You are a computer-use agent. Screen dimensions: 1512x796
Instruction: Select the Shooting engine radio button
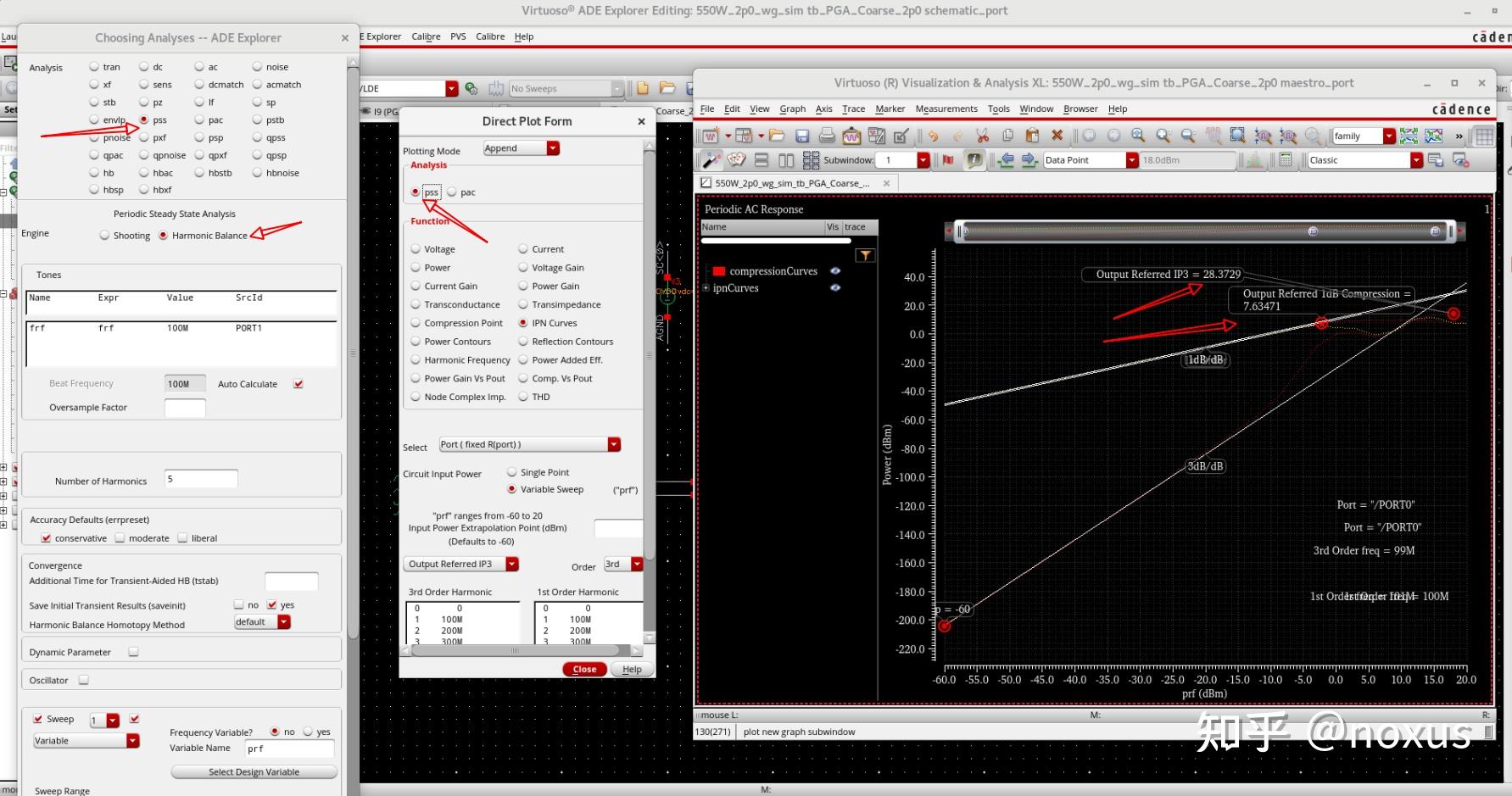[105, 236]
